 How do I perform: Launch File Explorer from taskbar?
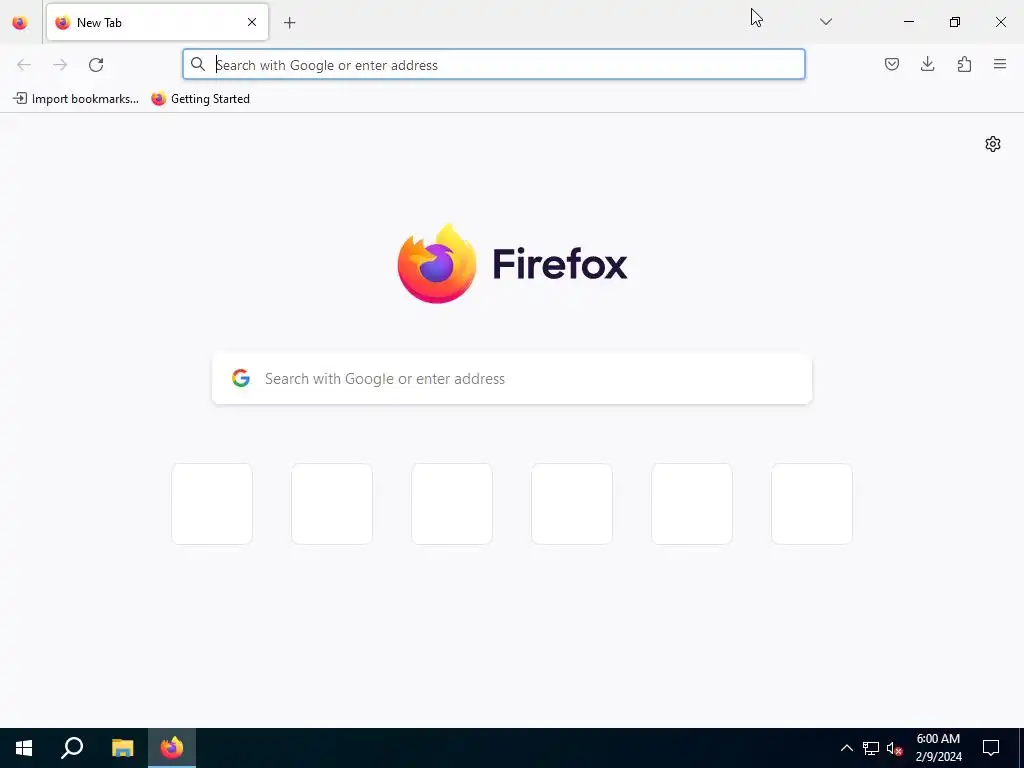(122, 748)
